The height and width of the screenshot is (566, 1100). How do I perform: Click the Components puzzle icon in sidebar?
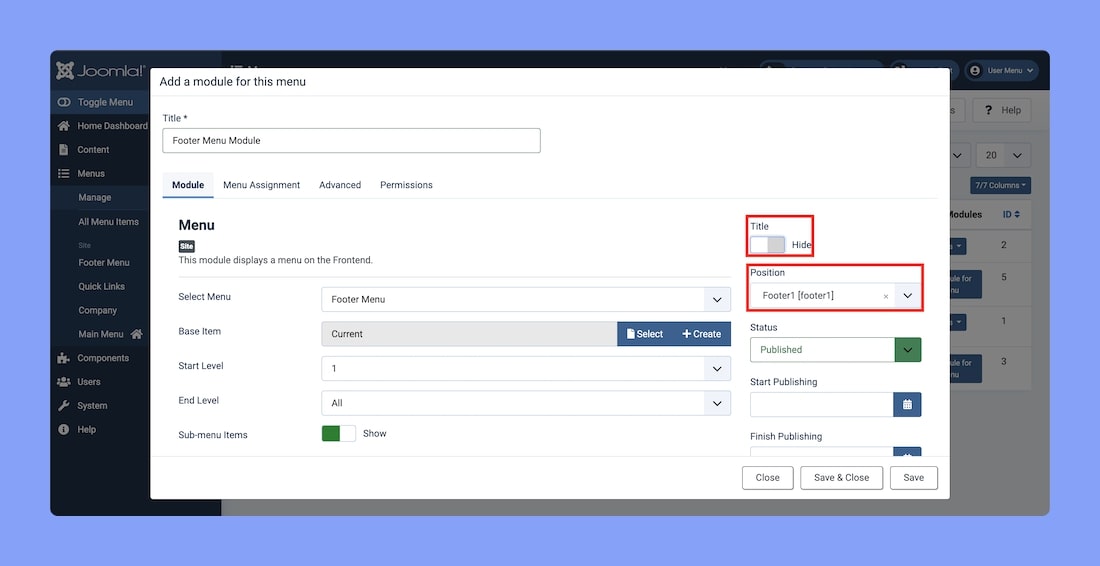64,358
